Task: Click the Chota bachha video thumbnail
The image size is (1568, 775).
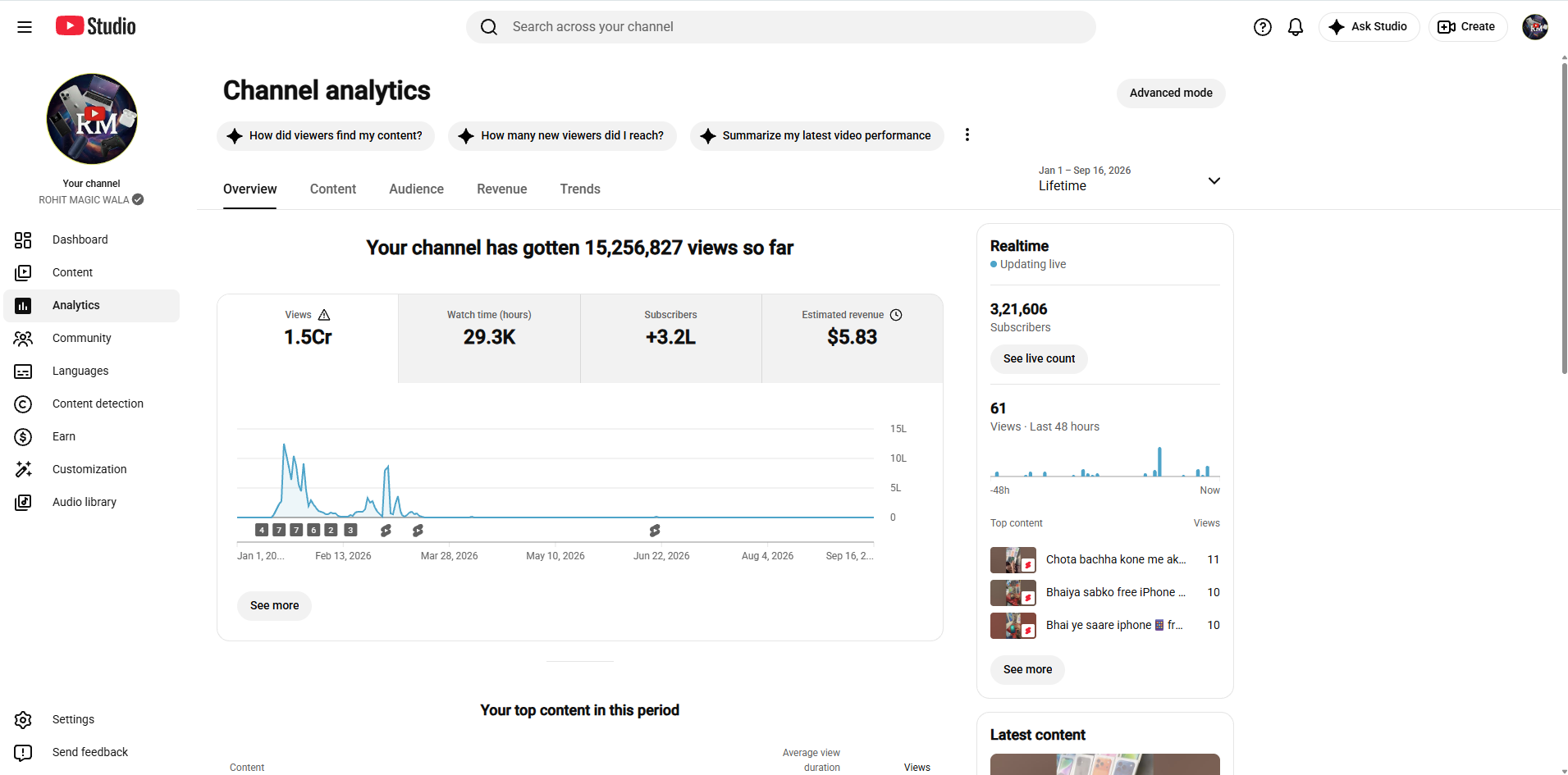Action: click(1013, 560)
